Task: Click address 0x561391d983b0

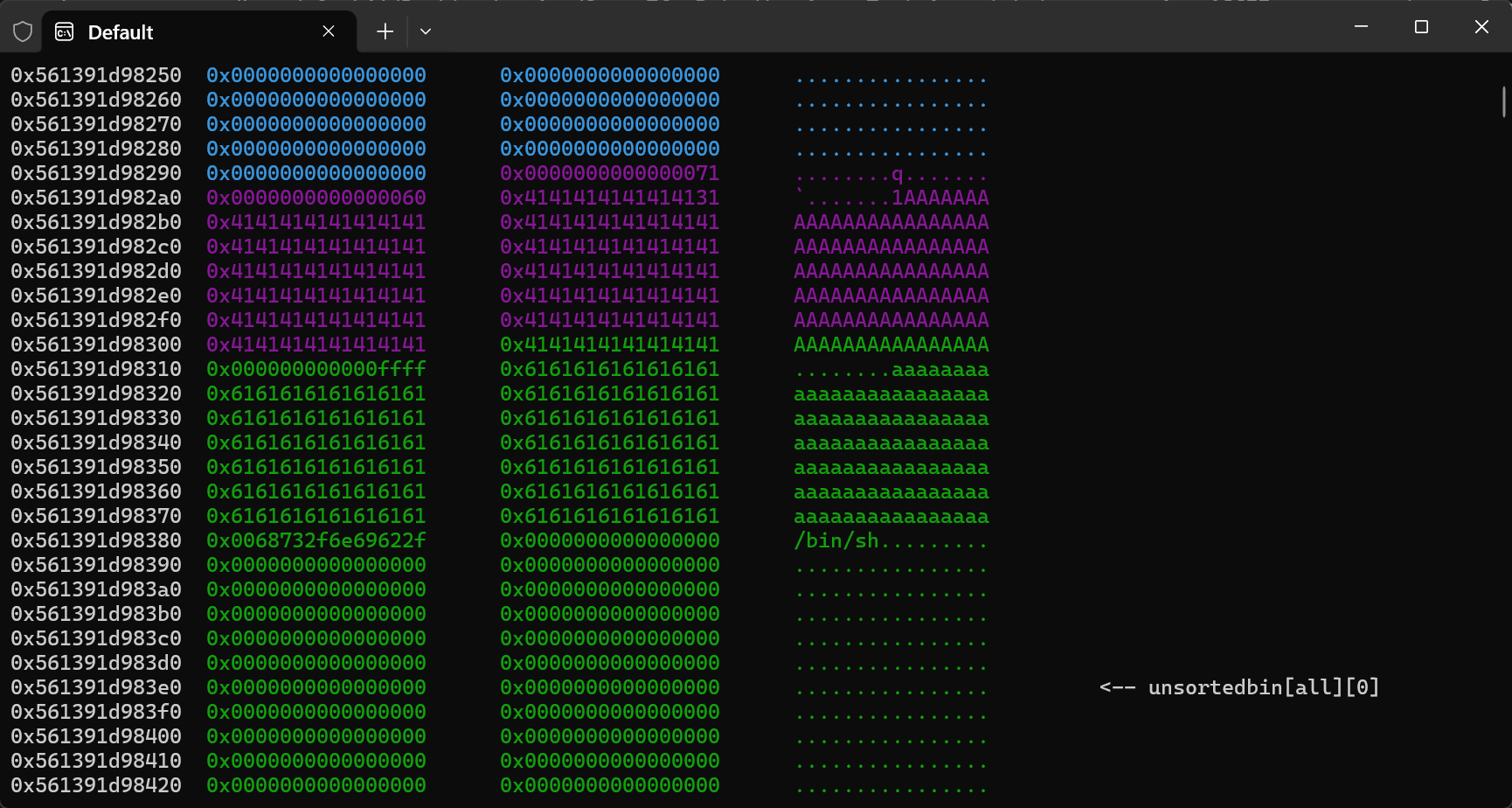Action: [96, 614]
